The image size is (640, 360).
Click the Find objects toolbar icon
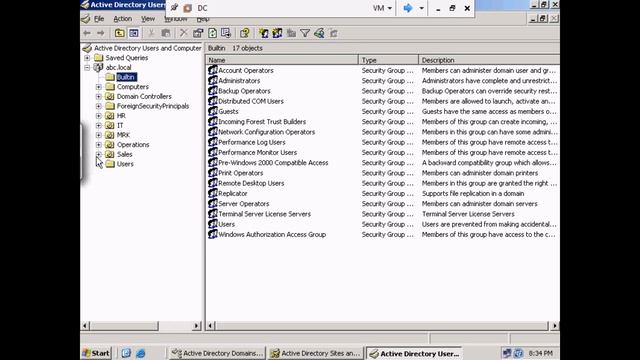pyautogui.click(x=319, y=33)
